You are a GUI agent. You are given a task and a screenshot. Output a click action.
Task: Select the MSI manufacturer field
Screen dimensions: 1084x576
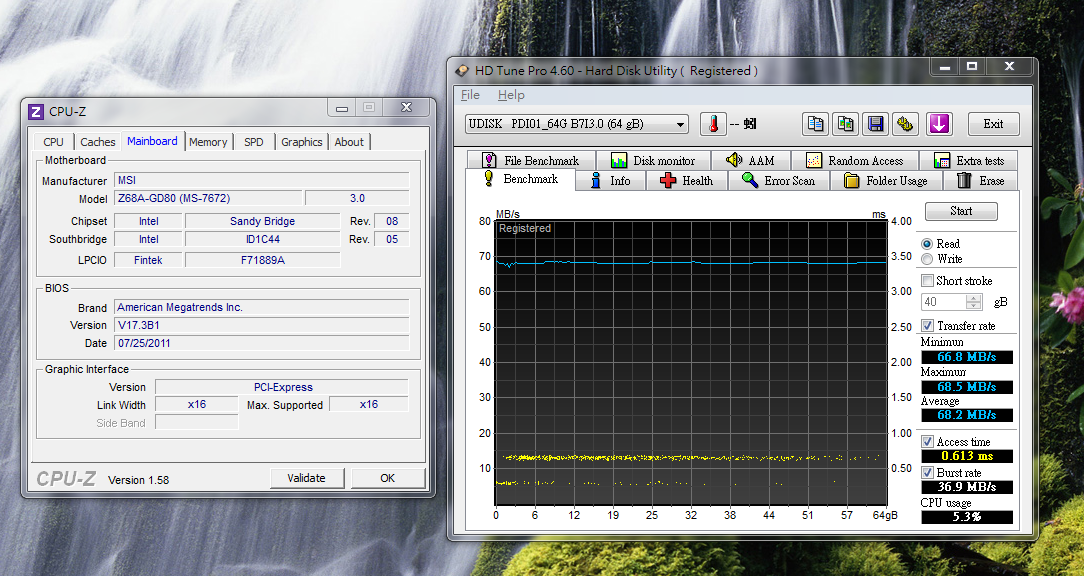click(x=262, y=180)
